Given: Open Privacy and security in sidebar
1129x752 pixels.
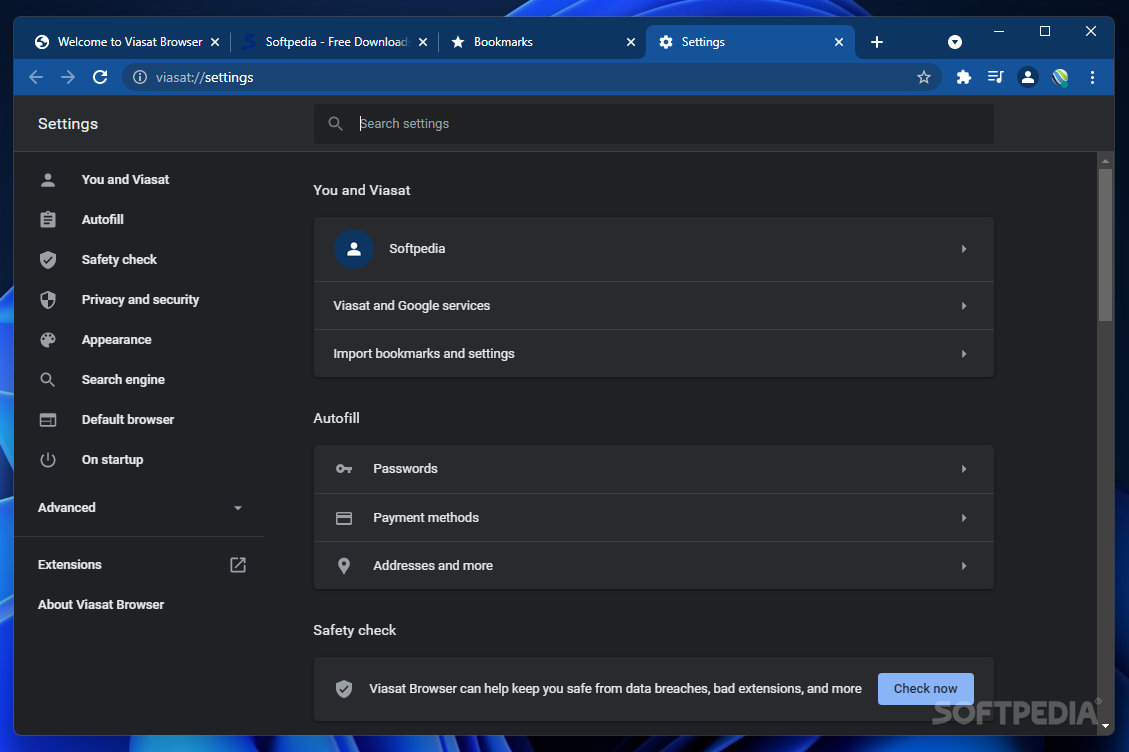Looking at the screenshot, I should point(140,300).
